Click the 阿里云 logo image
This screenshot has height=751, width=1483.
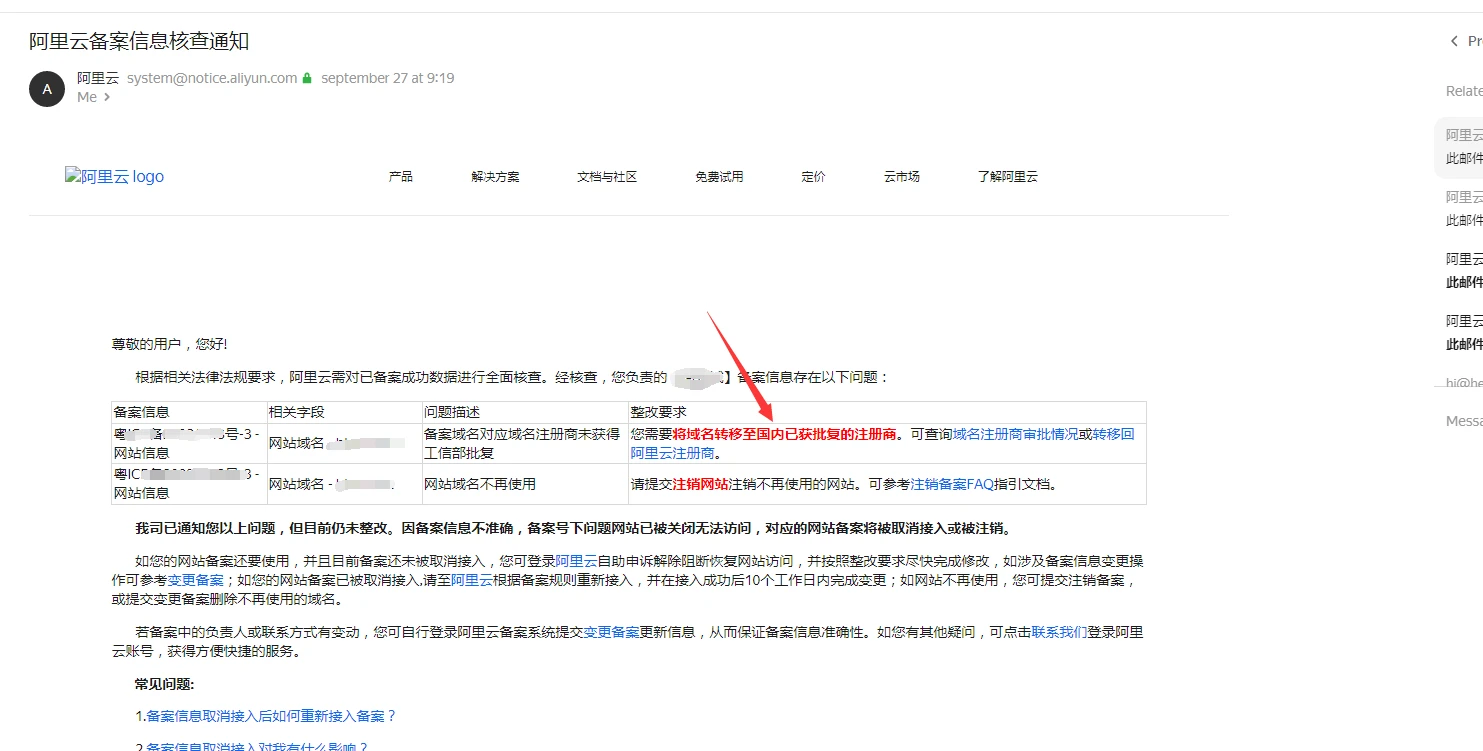[114, 177]
